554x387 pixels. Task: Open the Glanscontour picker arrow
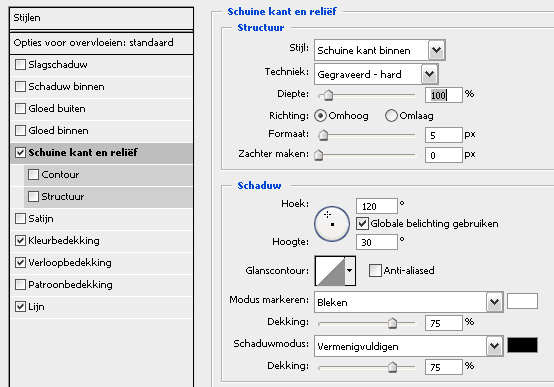tap(350, 271)
